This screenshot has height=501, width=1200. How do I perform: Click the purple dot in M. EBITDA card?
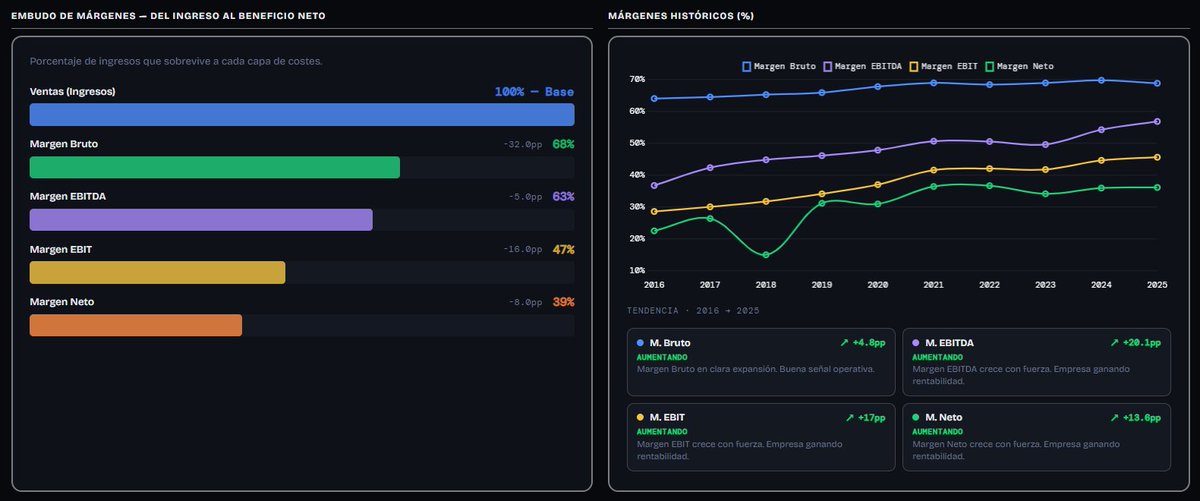pyautogui.click(x=916, y=343)
